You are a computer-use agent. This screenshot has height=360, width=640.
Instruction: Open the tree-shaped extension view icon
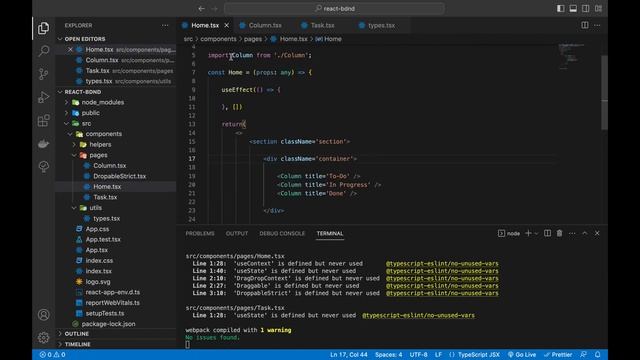[x=43, y=167]
